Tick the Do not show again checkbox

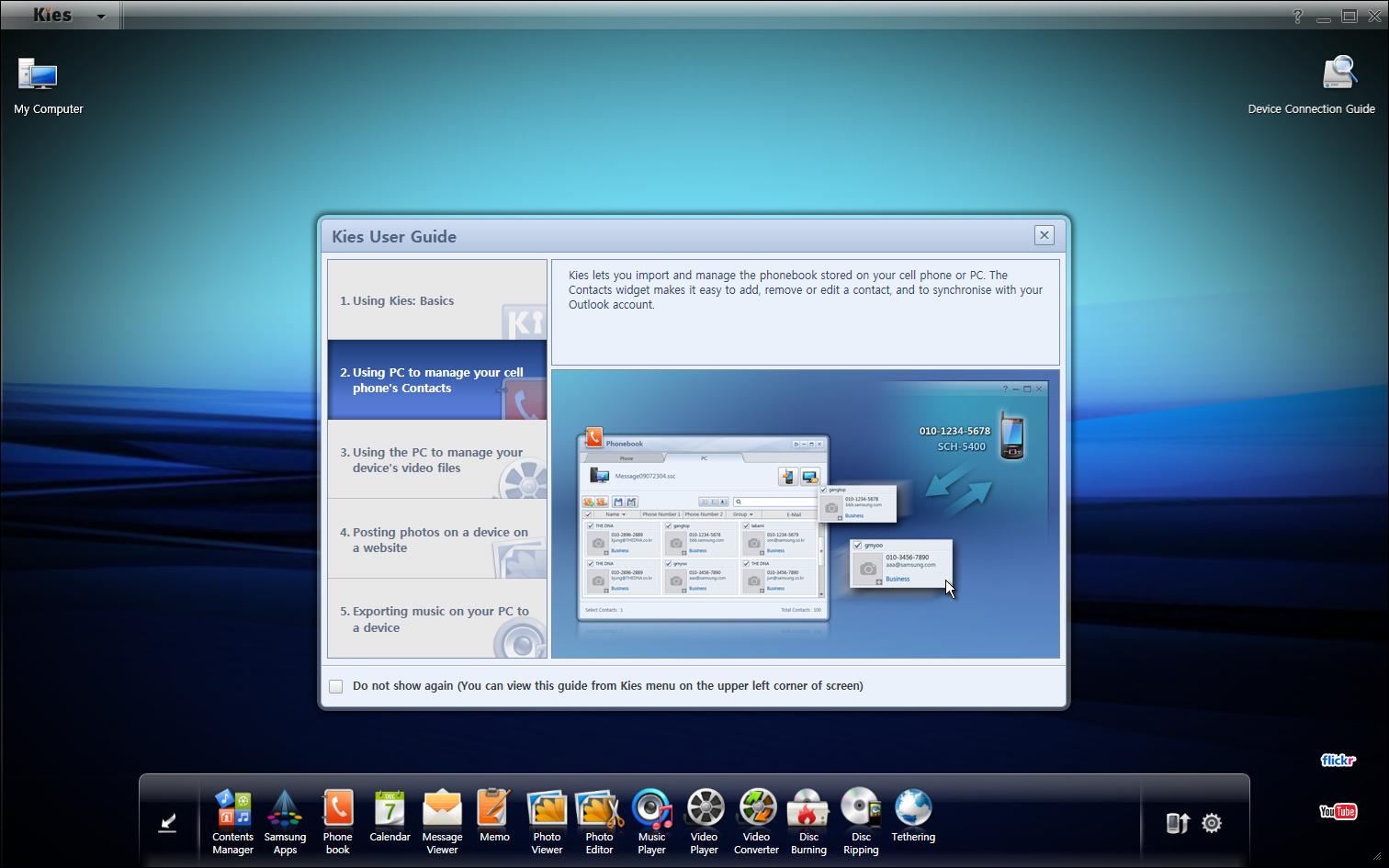336,686
